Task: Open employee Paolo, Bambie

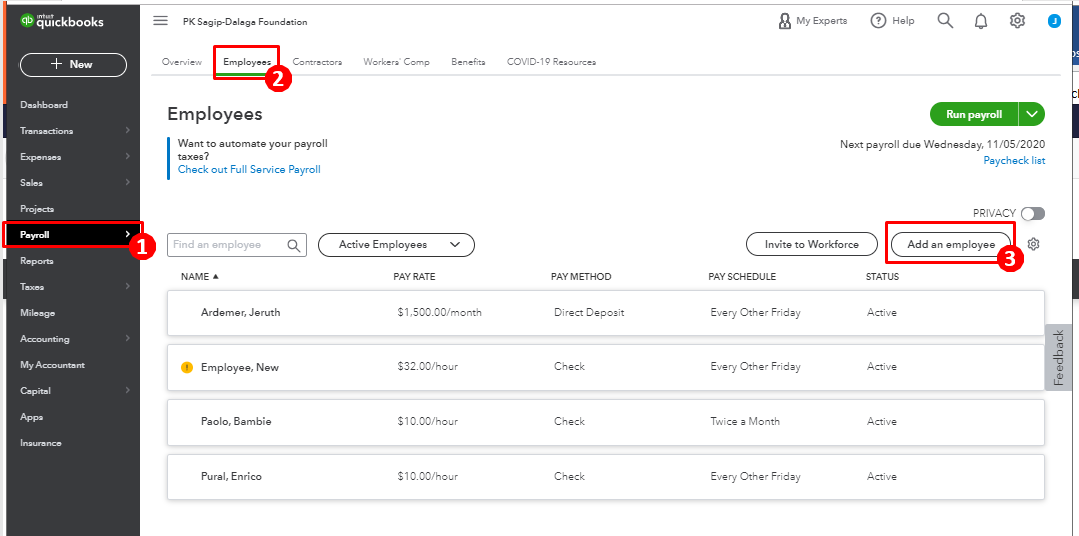Action: tap(236, 421)
